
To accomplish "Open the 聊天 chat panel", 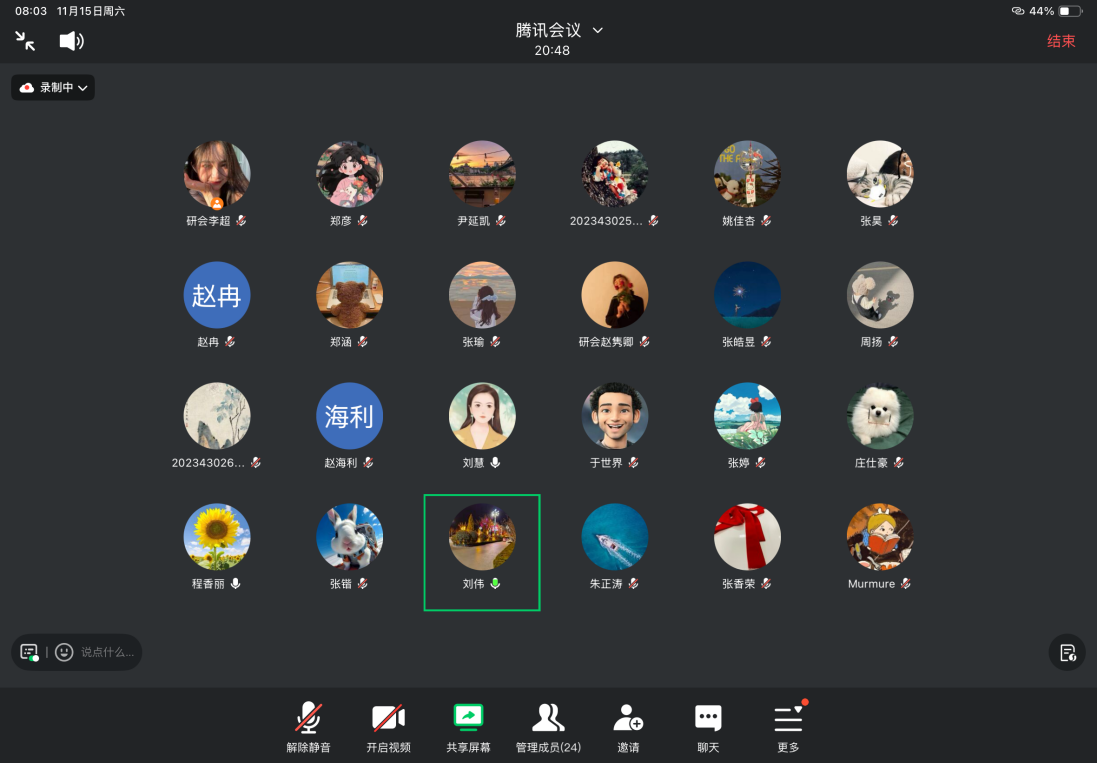I will (x=708, y=727).
